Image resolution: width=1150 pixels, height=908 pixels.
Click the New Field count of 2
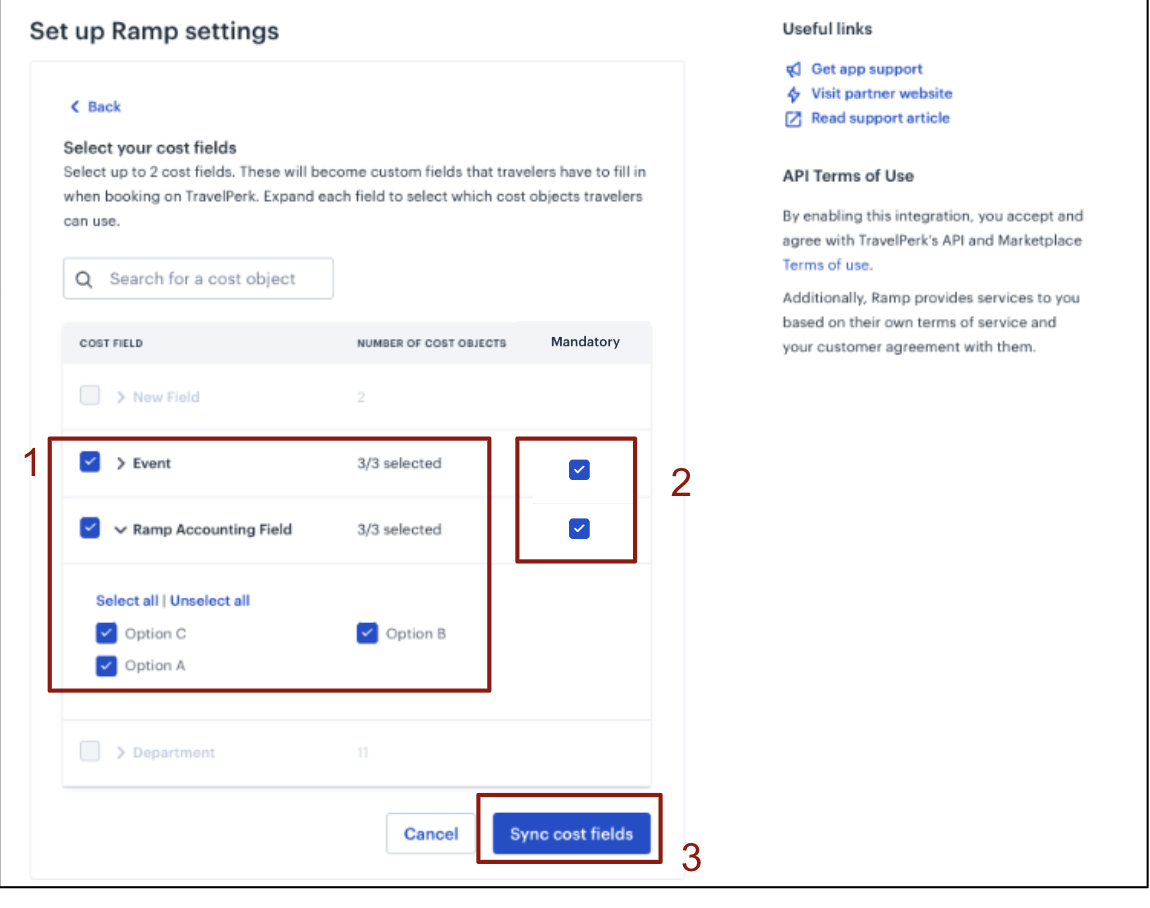(x=361, y=398)
